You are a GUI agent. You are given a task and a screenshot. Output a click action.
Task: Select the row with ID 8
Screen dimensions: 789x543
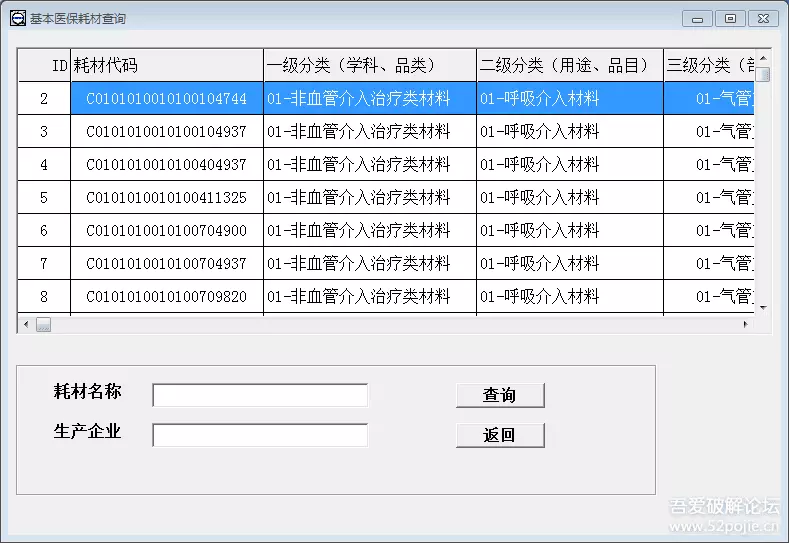click(x=44, y=297)
